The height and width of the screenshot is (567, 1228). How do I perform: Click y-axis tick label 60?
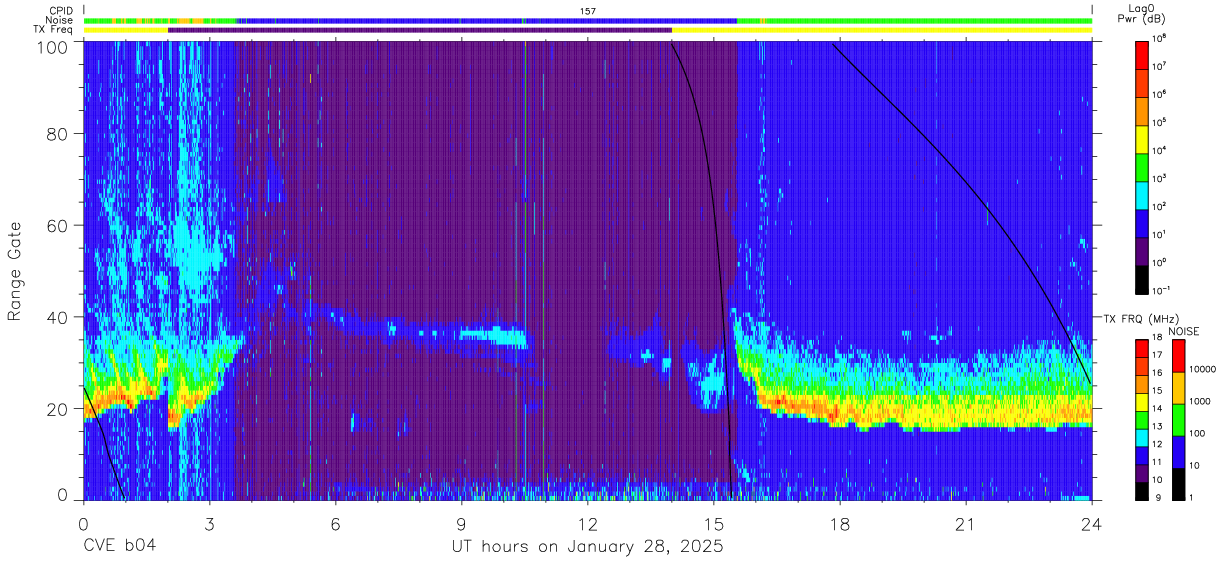(59, 226)
